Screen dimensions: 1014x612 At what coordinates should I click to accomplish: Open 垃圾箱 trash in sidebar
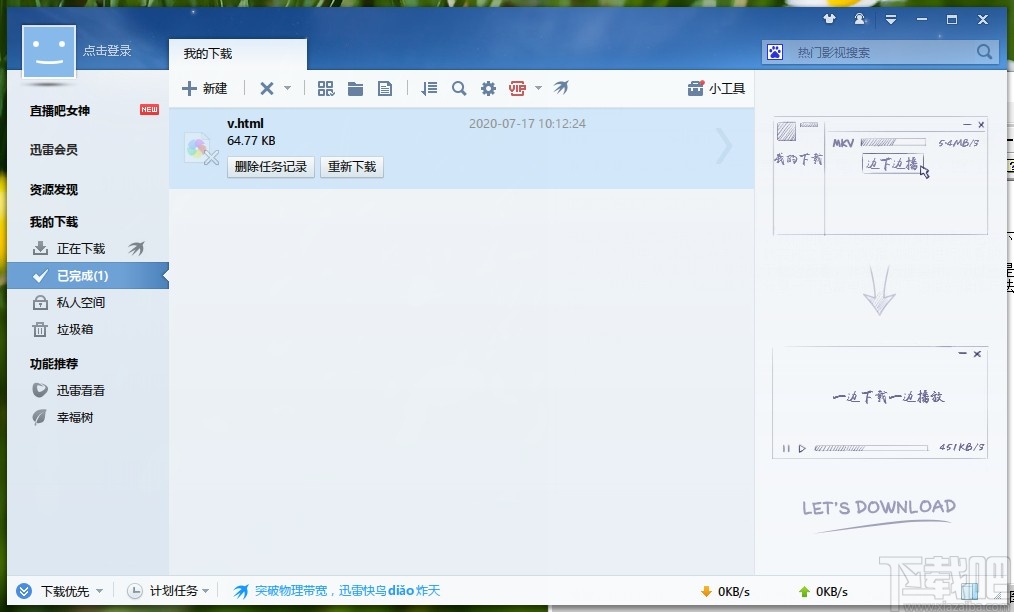point(74,329)
